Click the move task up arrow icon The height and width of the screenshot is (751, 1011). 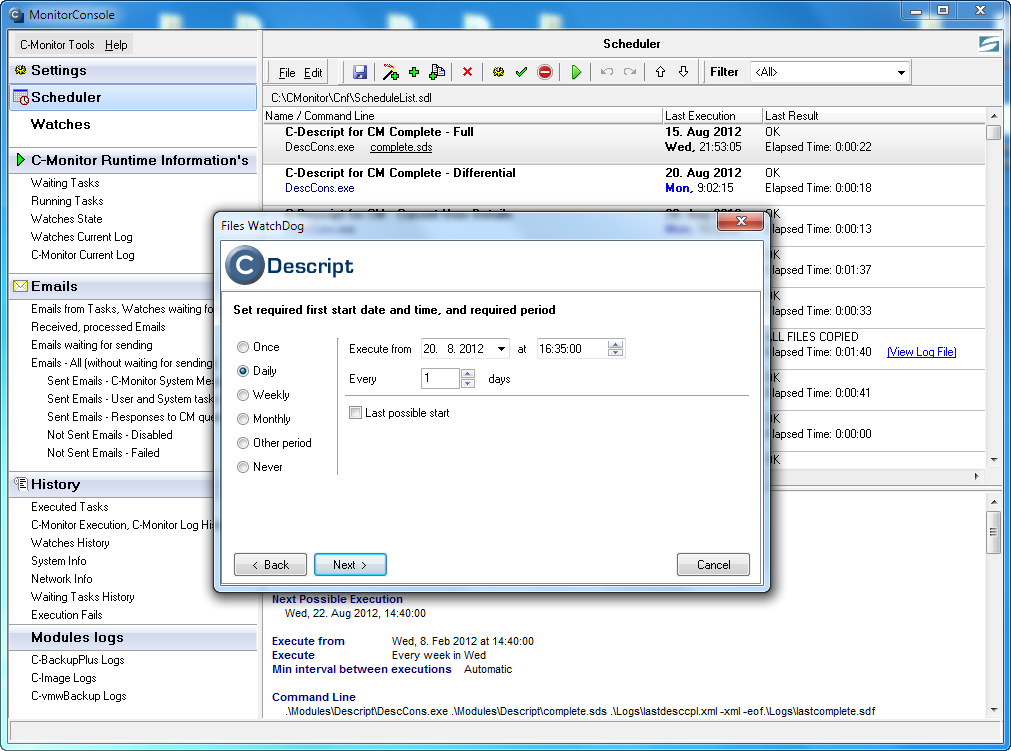(660, 72)
